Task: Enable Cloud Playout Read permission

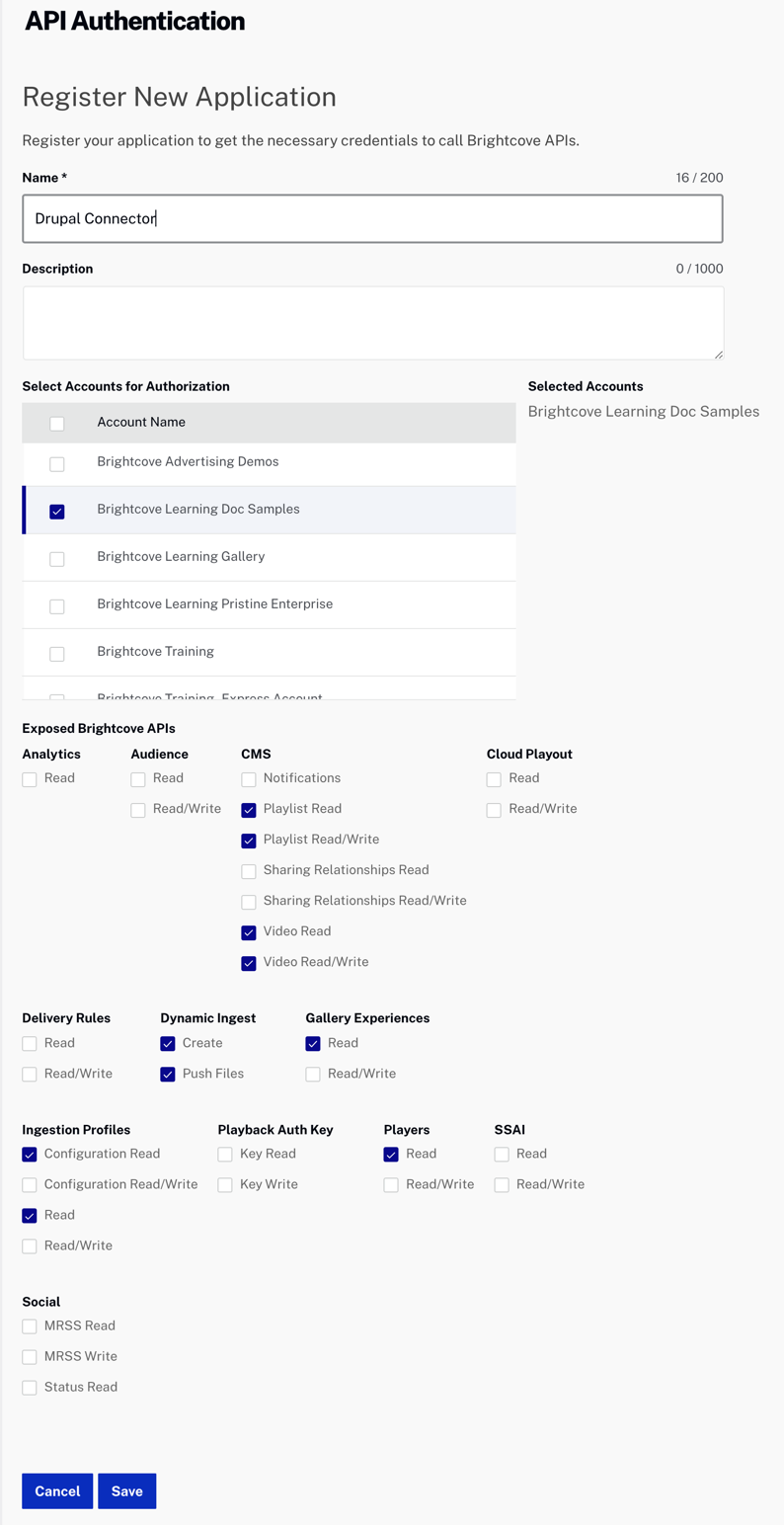Action: pos(493,779)
